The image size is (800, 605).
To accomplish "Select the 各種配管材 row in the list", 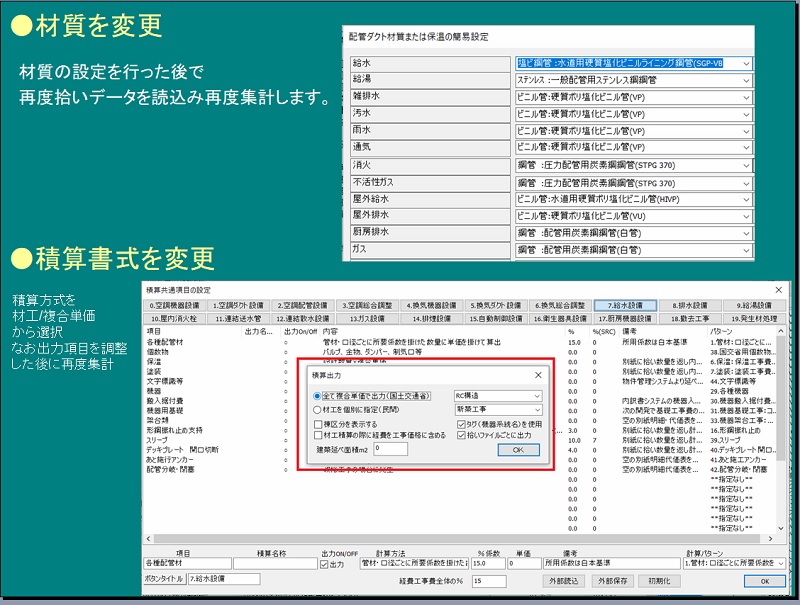I will point(459,342).
